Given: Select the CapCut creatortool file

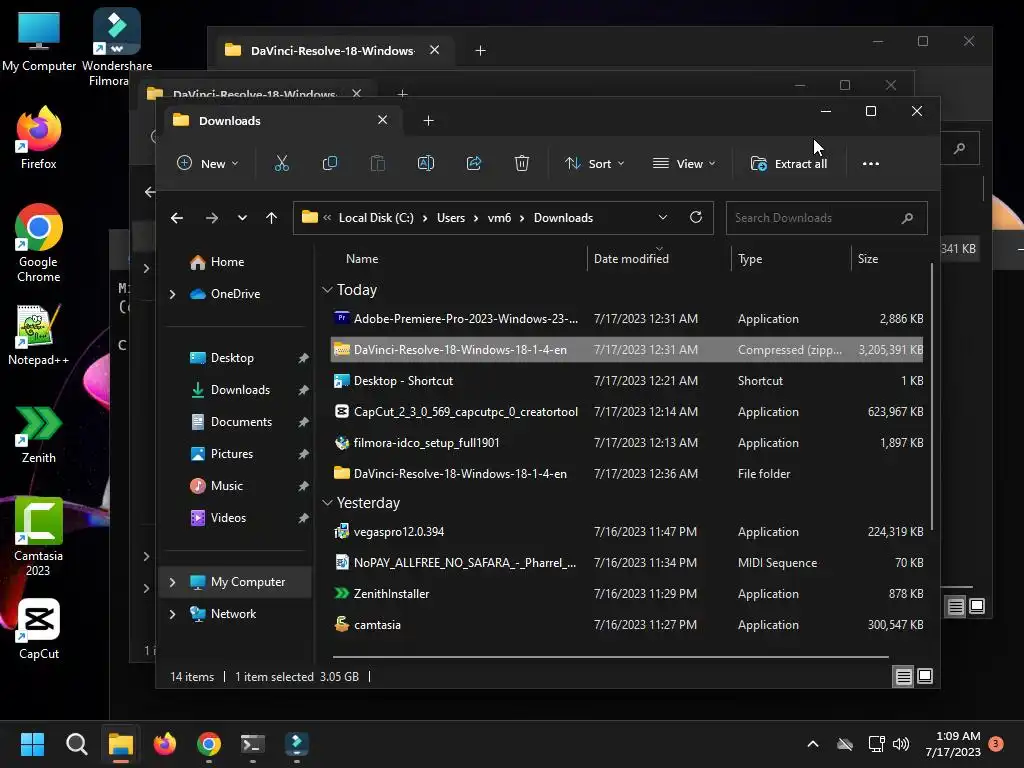Looking at the screenshot, I should [626, 411].
